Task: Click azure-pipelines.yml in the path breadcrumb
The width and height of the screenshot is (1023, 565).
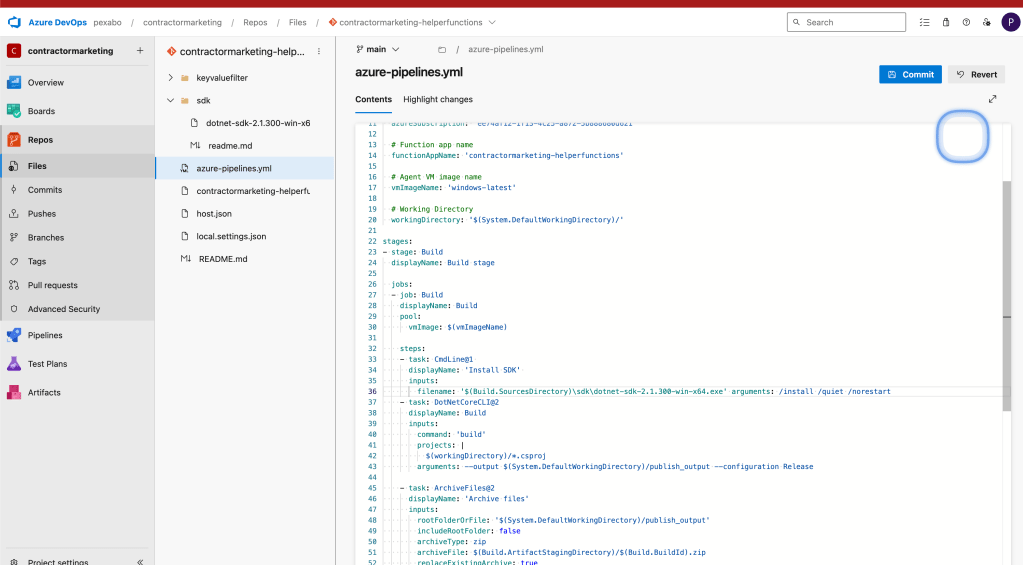Action: (506, 50)
